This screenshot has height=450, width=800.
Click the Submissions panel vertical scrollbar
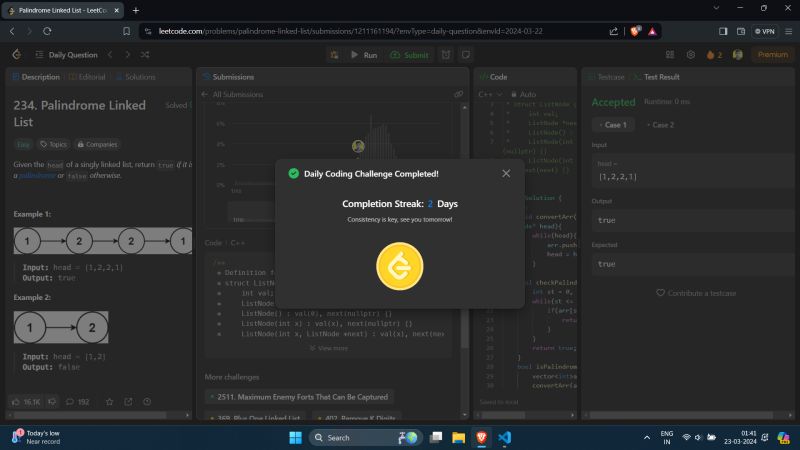coord(464,260)
